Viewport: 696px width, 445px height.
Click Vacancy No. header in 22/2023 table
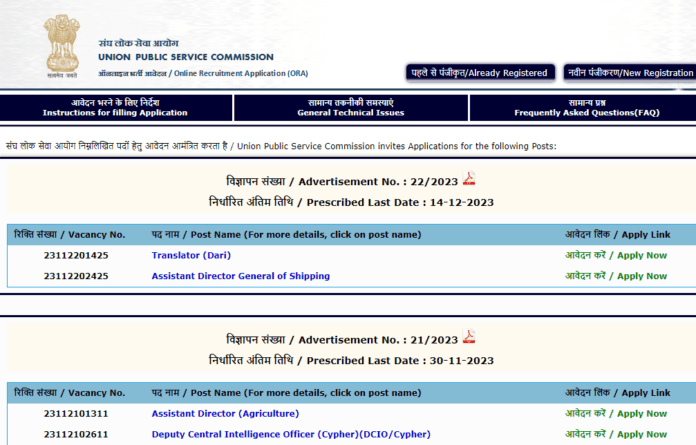click(x=70, y=235)
